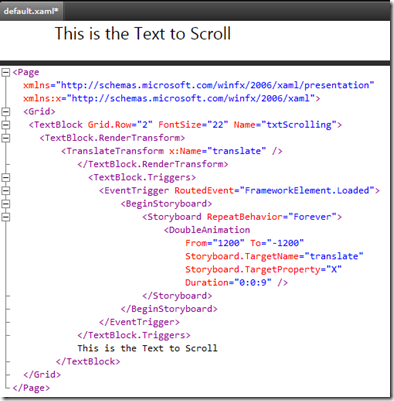The width and height of the screenshot is (394, 401).
Task: Click the closing TextBlock tag
Action: tap(88, 361)
